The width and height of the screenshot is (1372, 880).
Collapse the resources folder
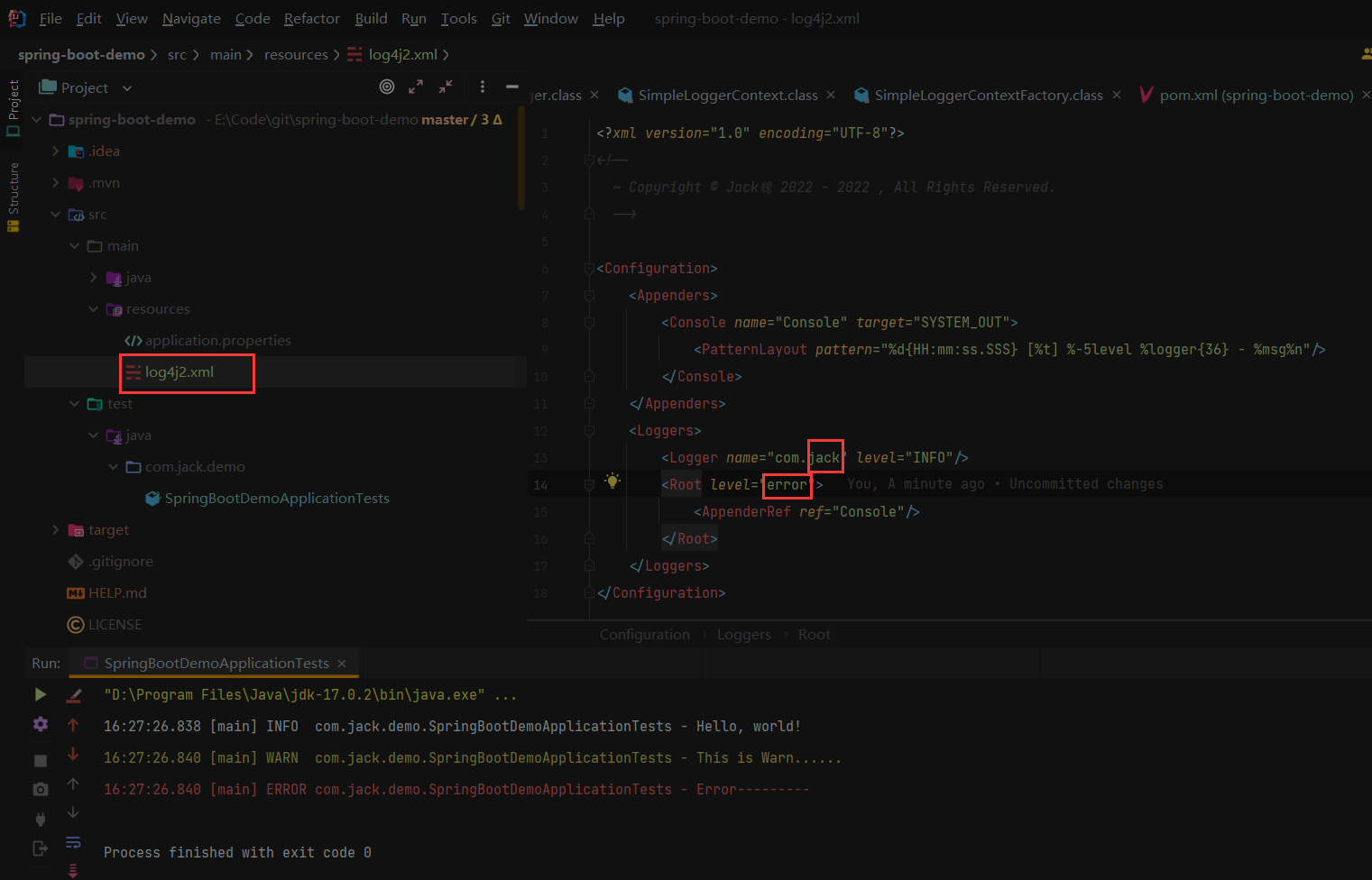(94, 309)
